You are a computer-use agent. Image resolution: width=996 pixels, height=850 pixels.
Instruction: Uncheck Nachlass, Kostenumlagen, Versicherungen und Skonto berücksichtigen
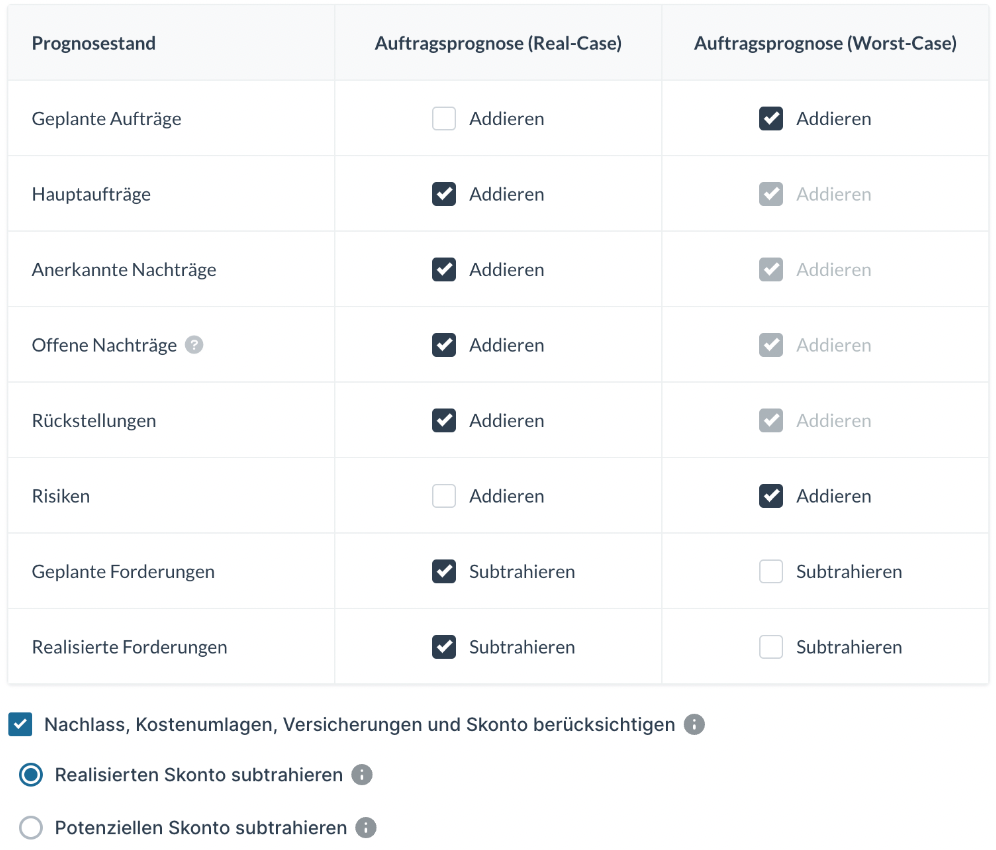[x=20, y=724]
